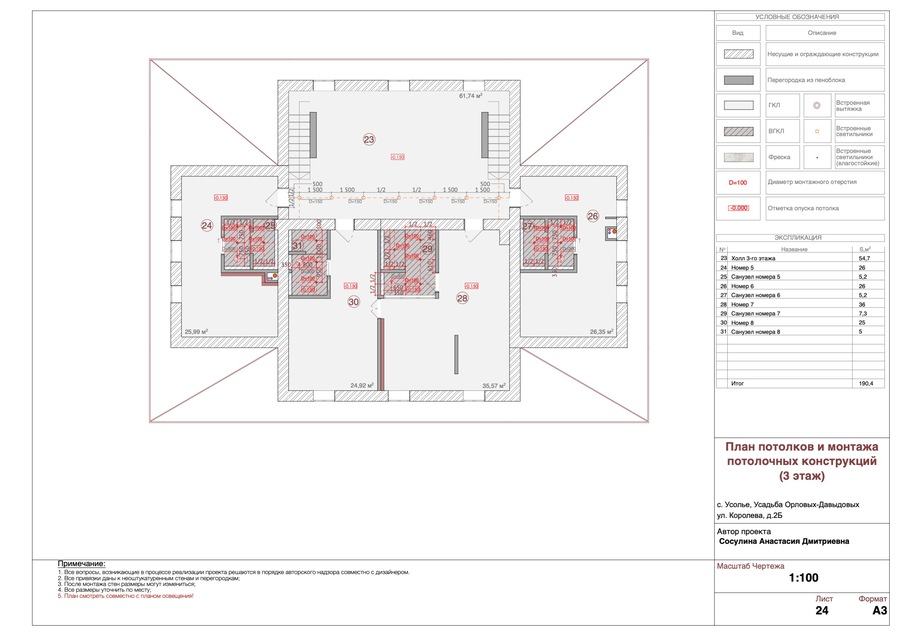Click room marker 31 on the plan
The image size is (900, 636).
[x=297, y=246]
